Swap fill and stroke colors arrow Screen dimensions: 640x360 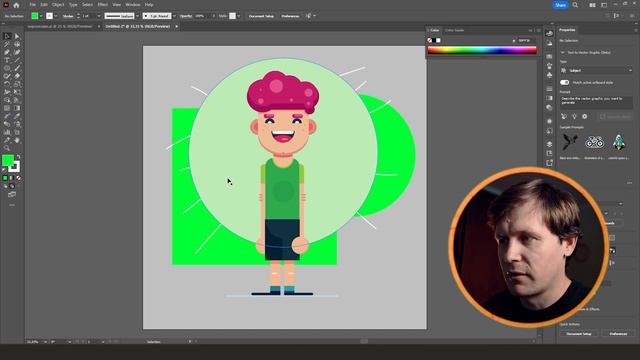[x=18, y=156]
